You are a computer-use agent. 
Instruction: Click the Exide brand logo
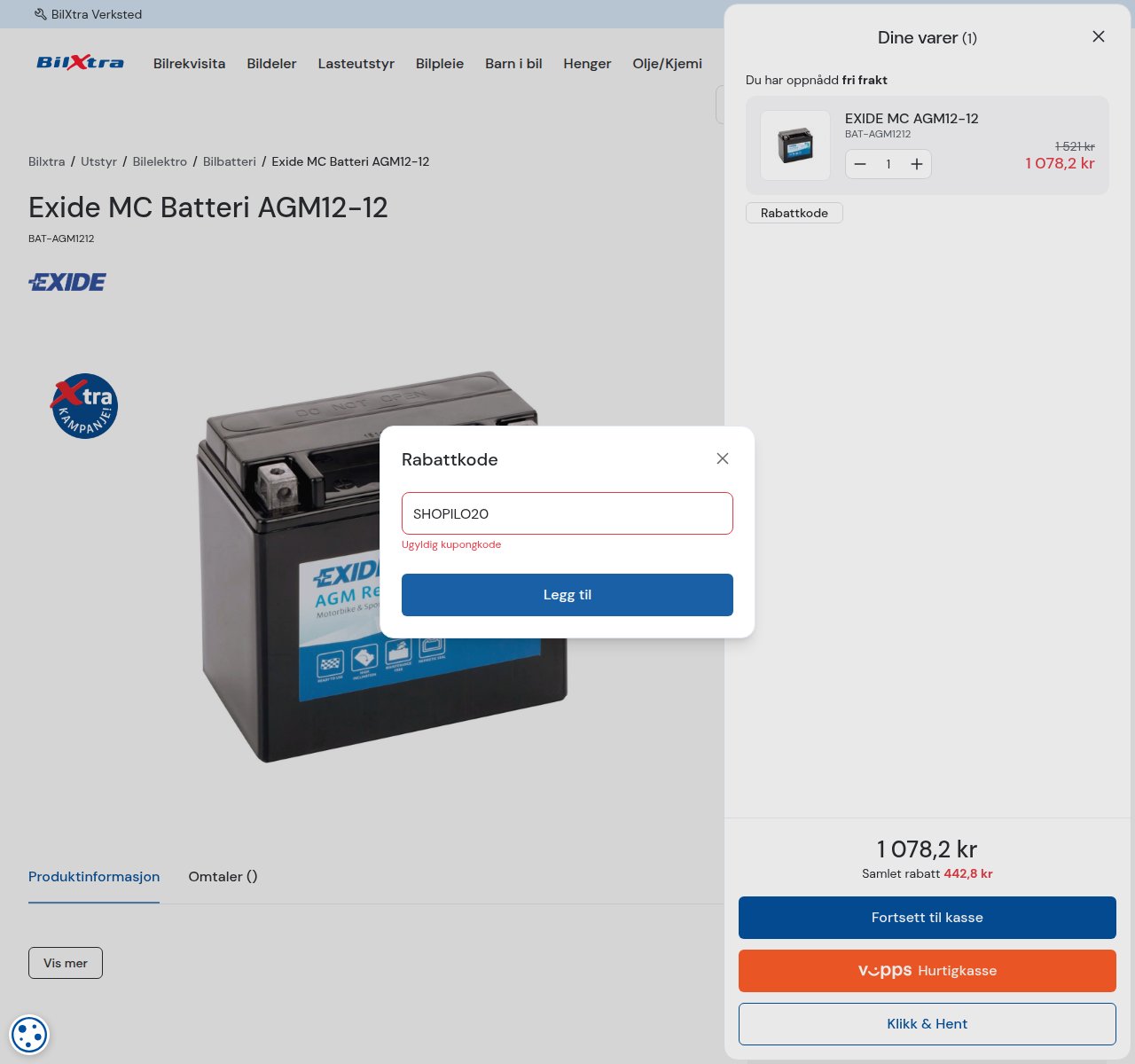[x=67, y=282]
